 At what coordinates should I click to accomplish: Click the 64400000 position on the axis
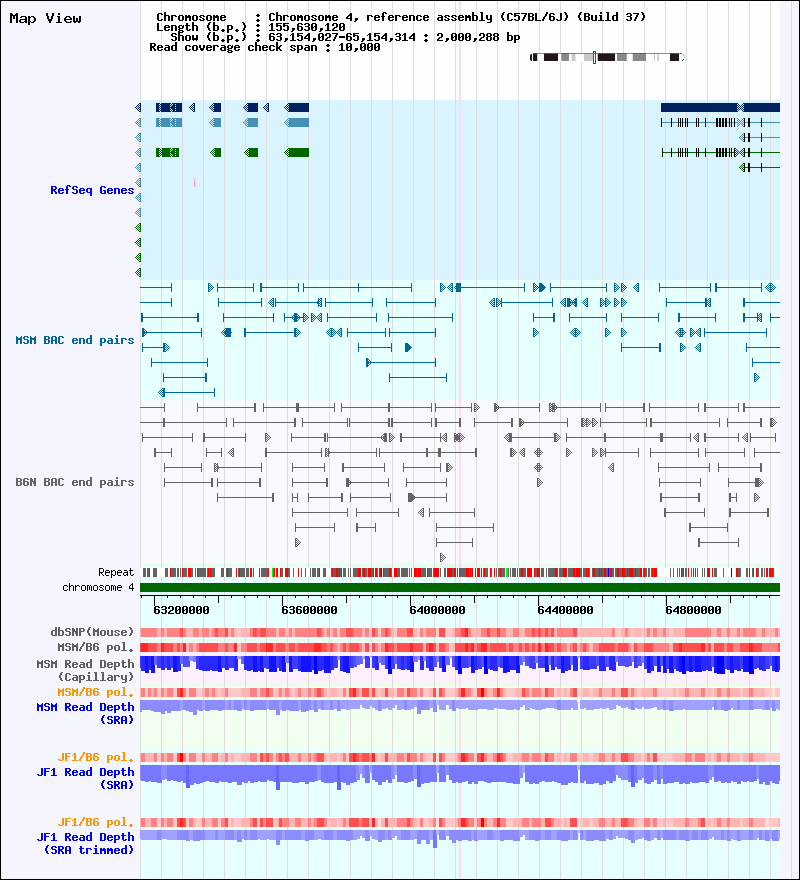565,610
